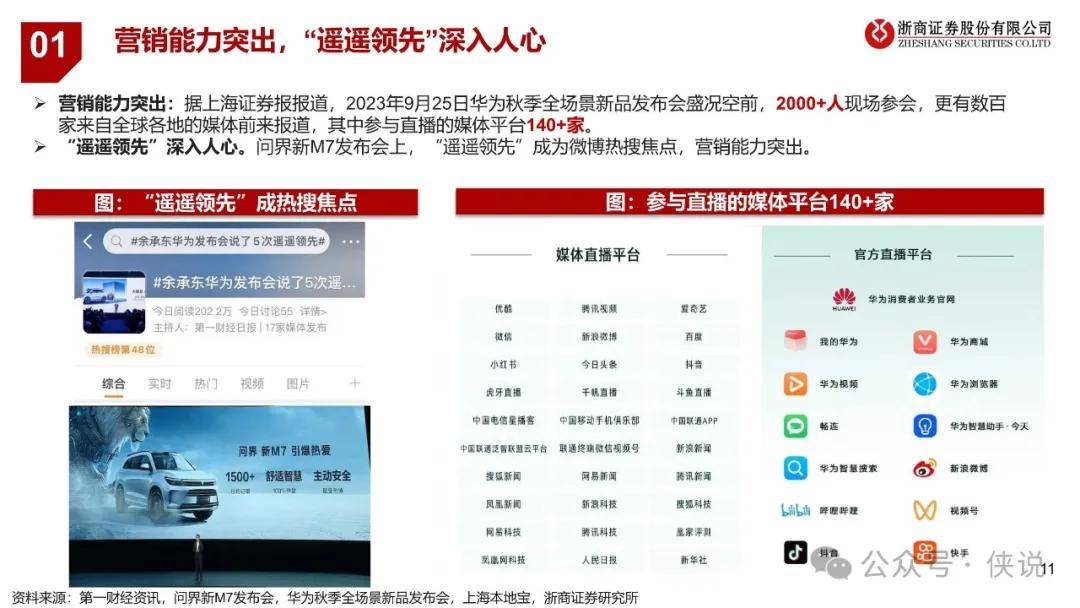
Task: Click 优酷 in media platform list
Action: click(x=503, y=309)
